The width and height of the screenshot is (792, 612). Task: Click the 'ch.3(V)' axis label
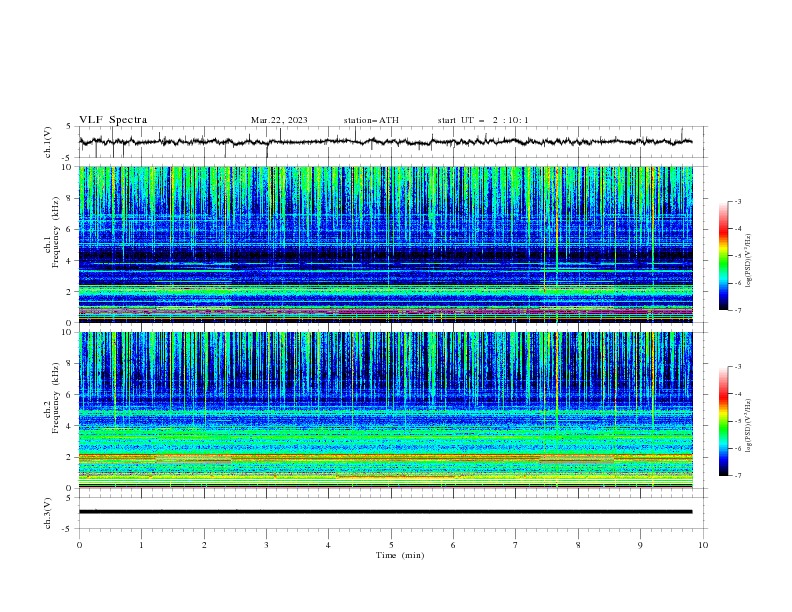click(x=48, y=513)
